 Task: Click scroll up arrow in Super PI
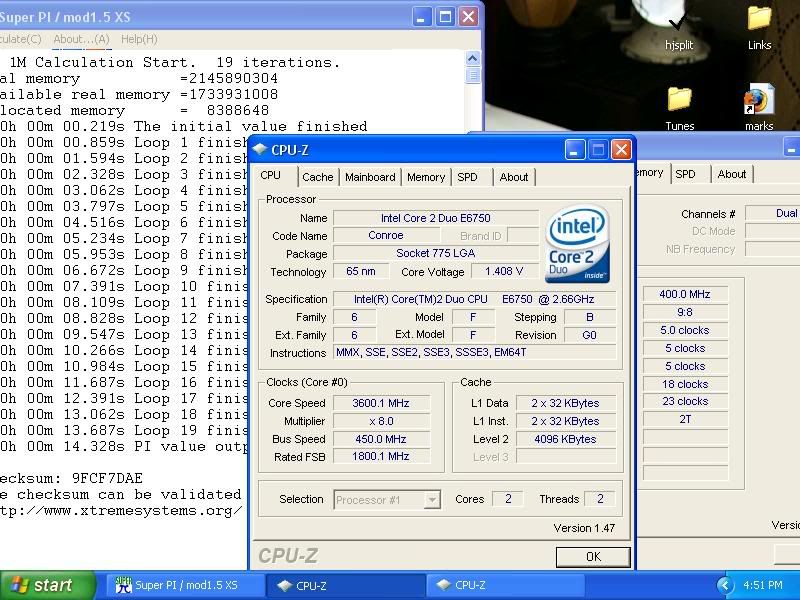pyautogui.click(x=472, y=58)
